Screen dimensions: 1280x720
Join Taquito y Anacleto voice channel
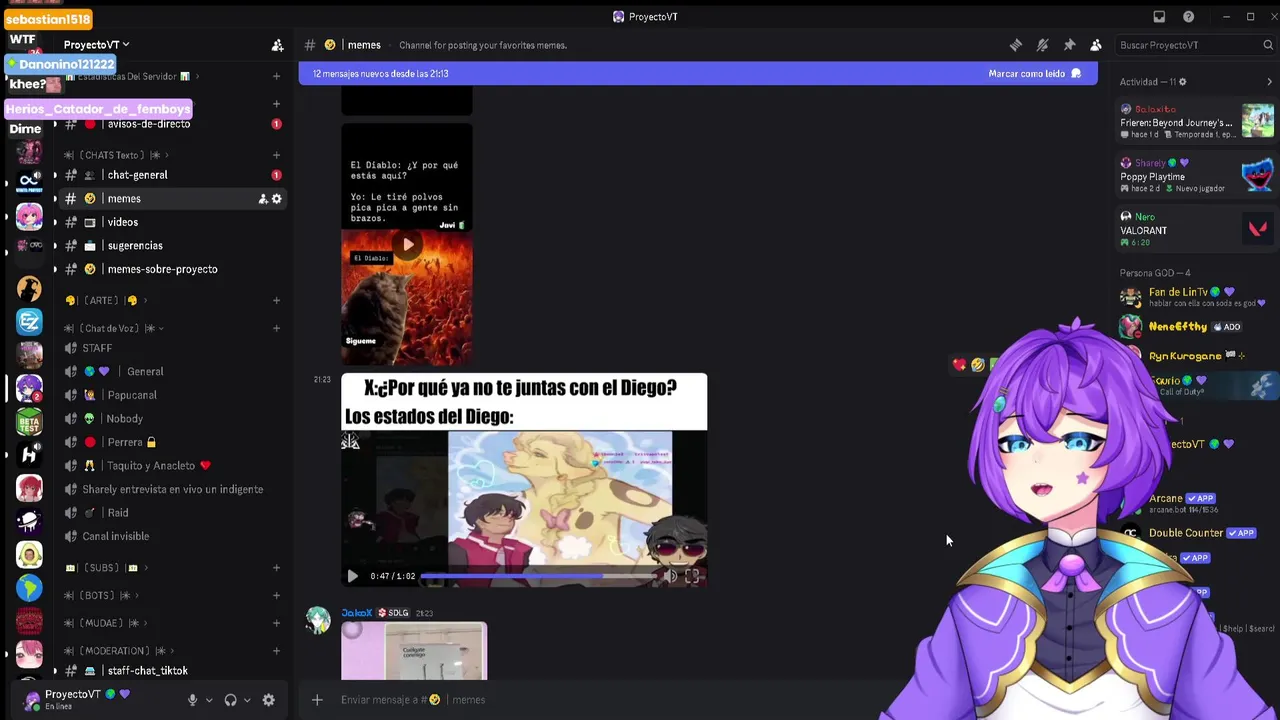(x=172, y=466)
